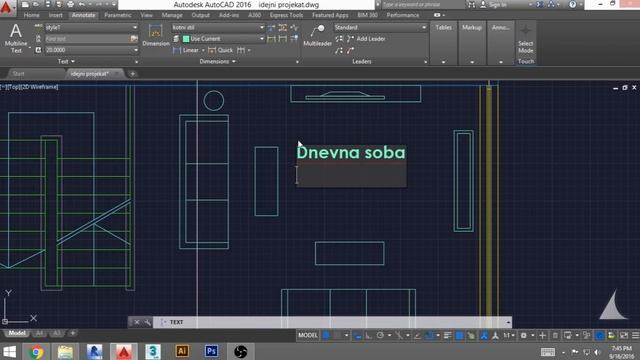Open File Explorer from the taskbar

coord(65,351)
